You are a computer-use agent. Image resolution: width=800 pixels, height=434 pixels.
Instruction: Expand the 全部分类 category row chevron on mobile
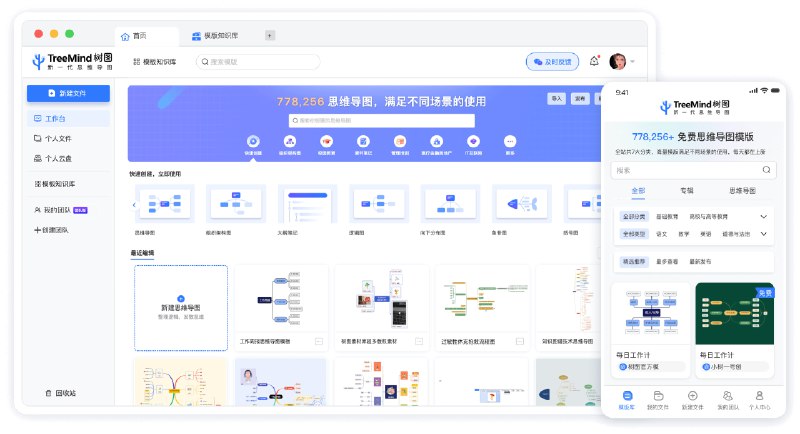(x=764, y=216)
